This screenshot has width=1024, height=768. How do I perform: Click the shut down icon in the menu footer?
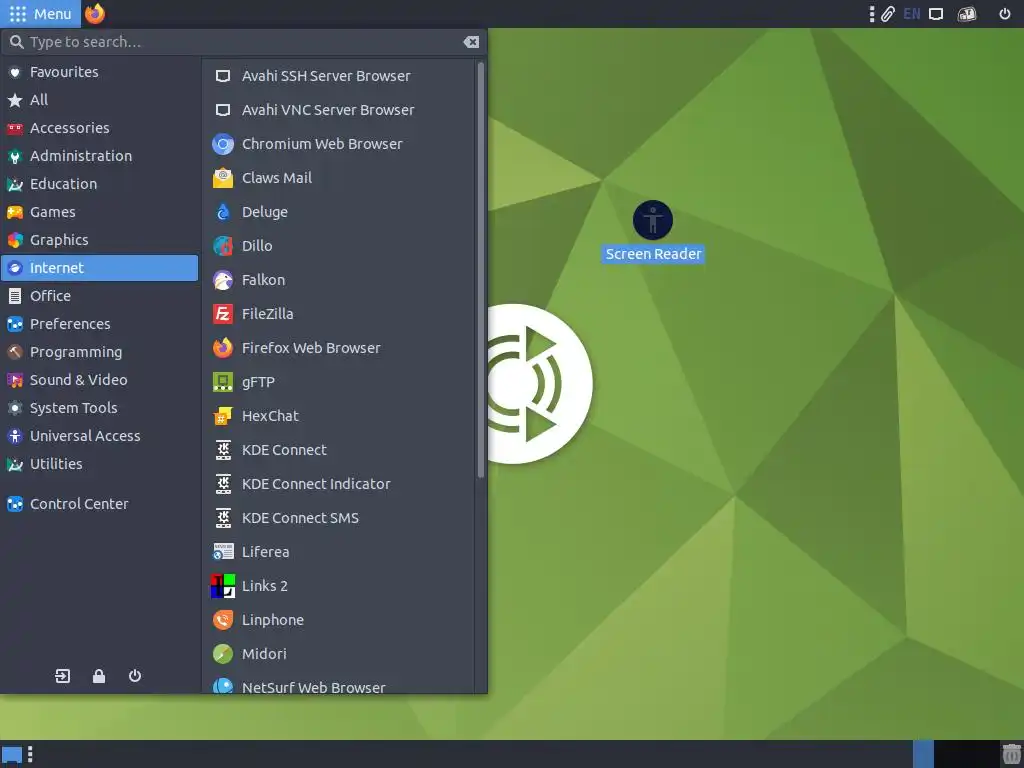tap(135, 675)
